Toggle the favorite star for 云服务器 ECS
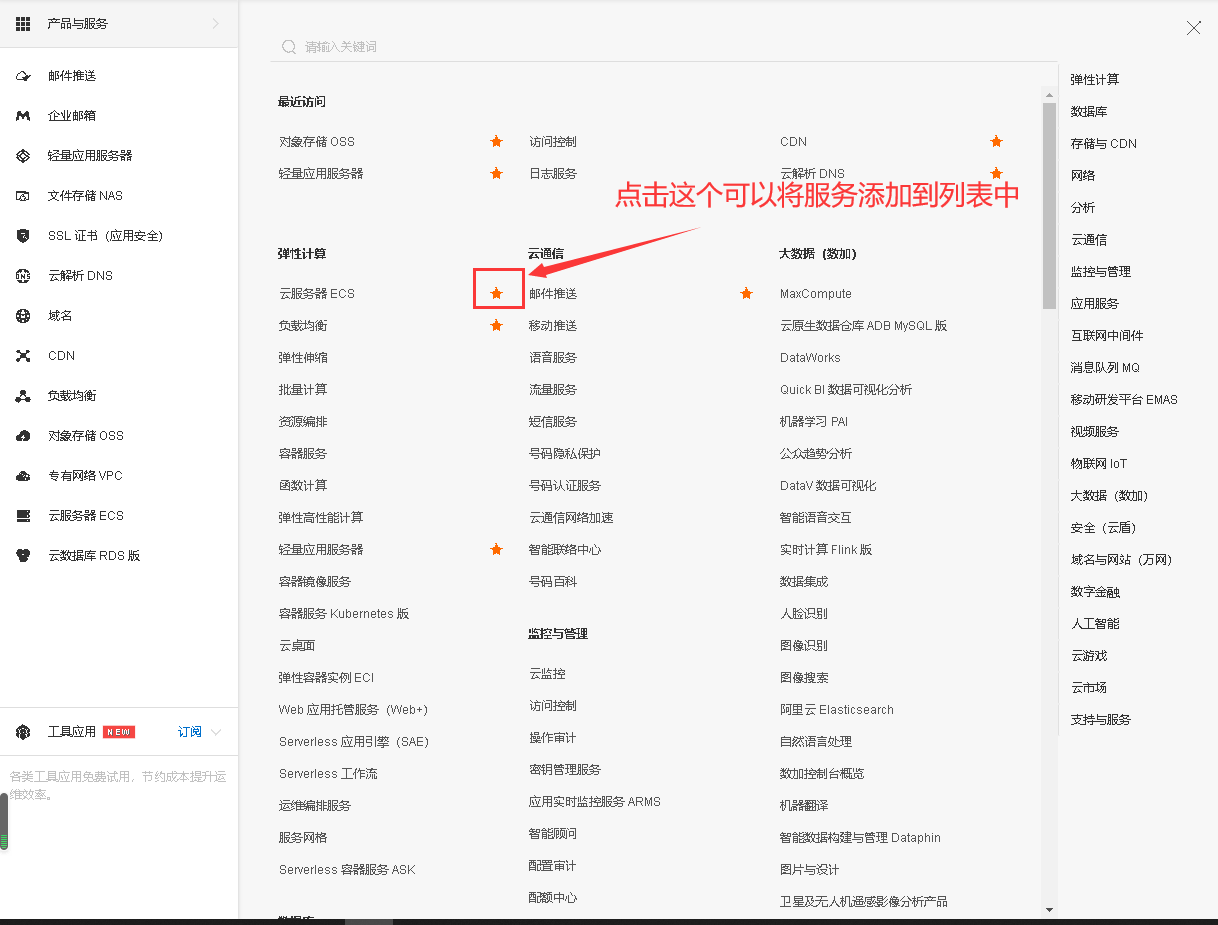Image resolution: width=1218 pixels, height=925 pixels. 497,294
